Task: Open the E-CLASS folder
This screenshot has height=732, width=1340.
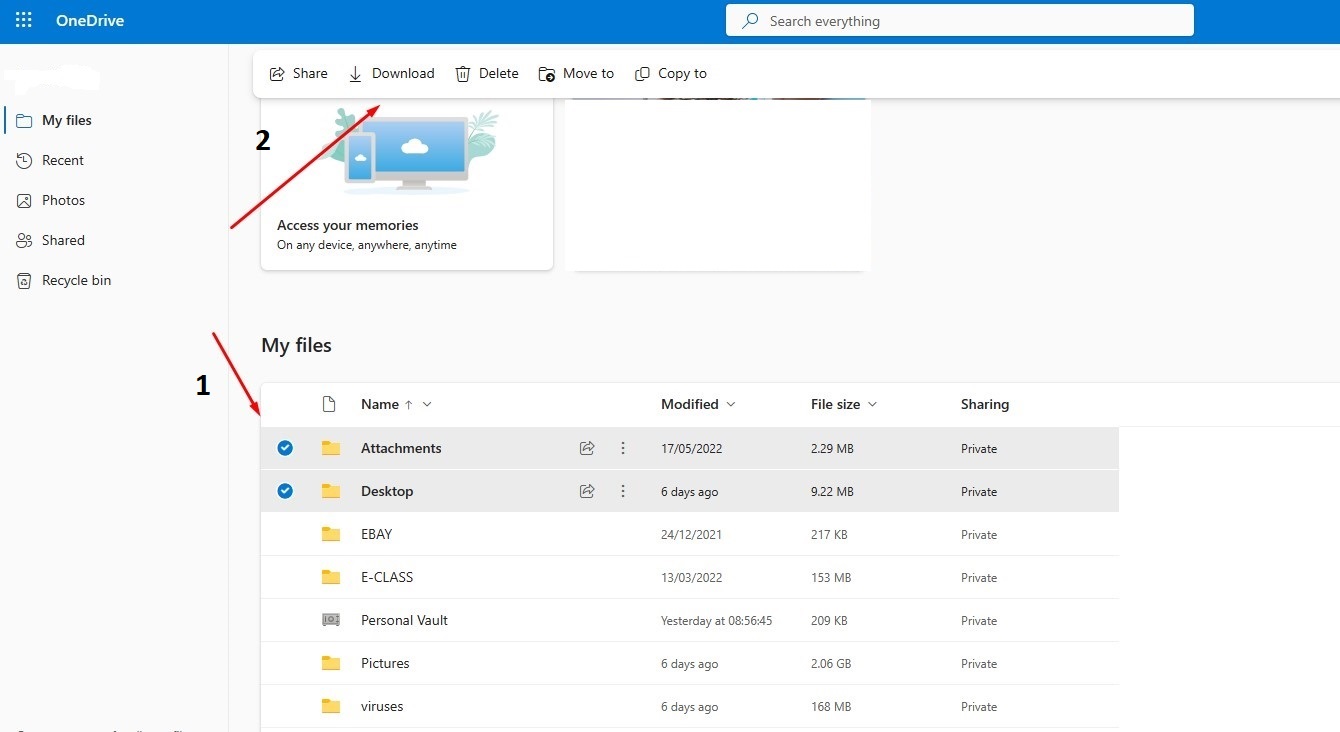Action: point(387,577)
